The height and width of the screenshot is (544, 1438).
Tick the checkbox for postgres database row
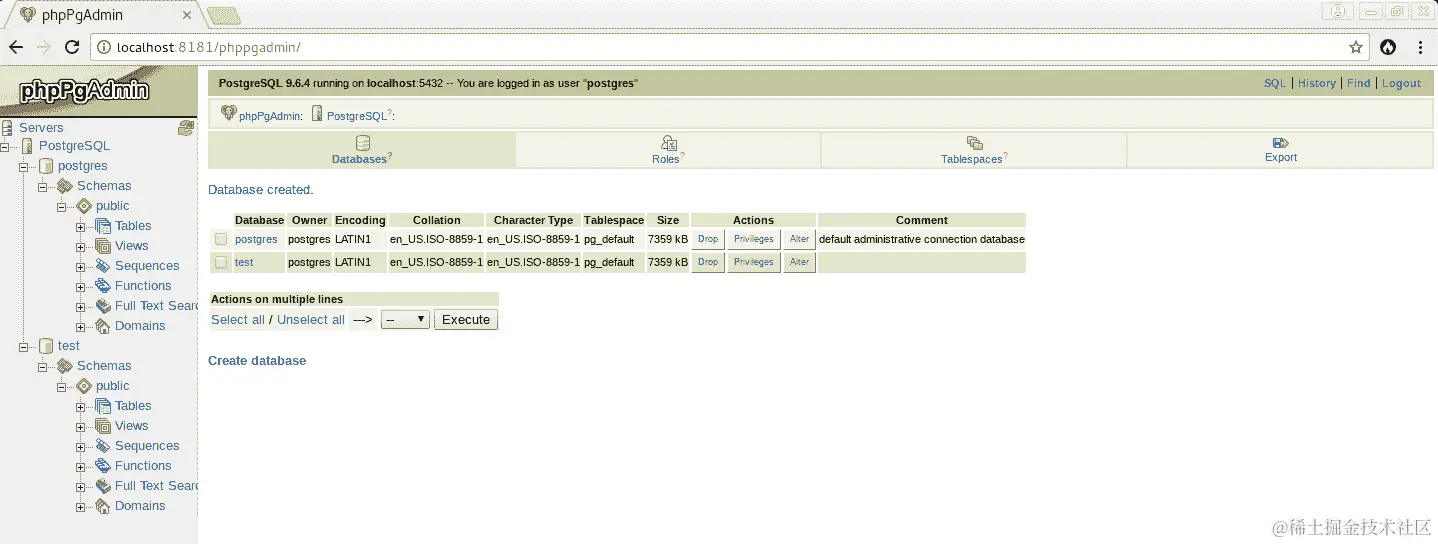pos(221,239)
